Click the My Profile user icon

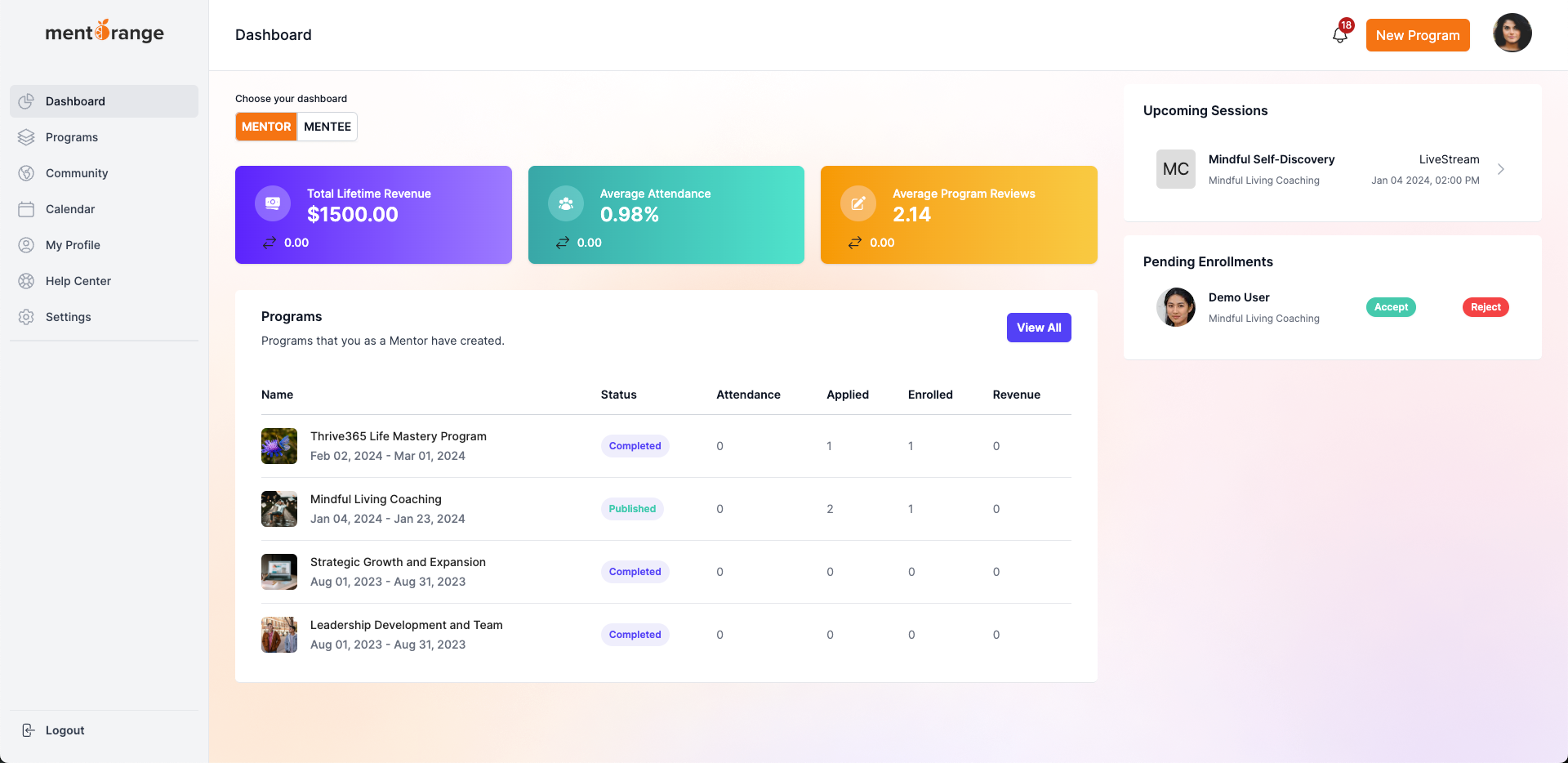[x=26, y=245]
